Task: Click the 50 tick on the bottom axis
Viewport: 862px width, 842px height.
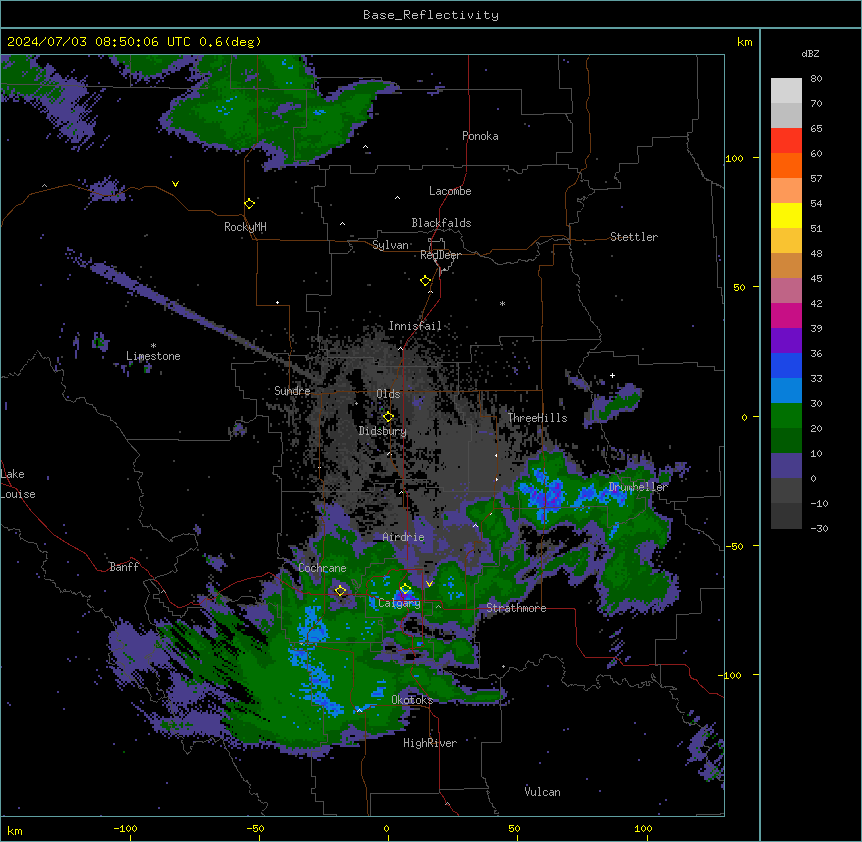Action: pos(514,828)
